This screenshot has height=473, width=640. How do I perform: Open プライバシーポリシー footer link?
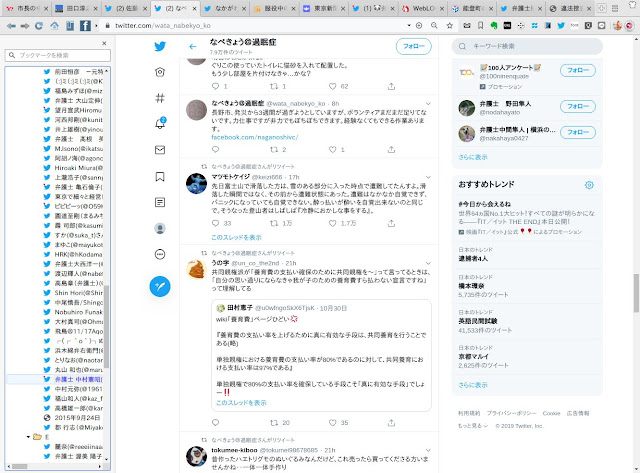pos(511,413)
